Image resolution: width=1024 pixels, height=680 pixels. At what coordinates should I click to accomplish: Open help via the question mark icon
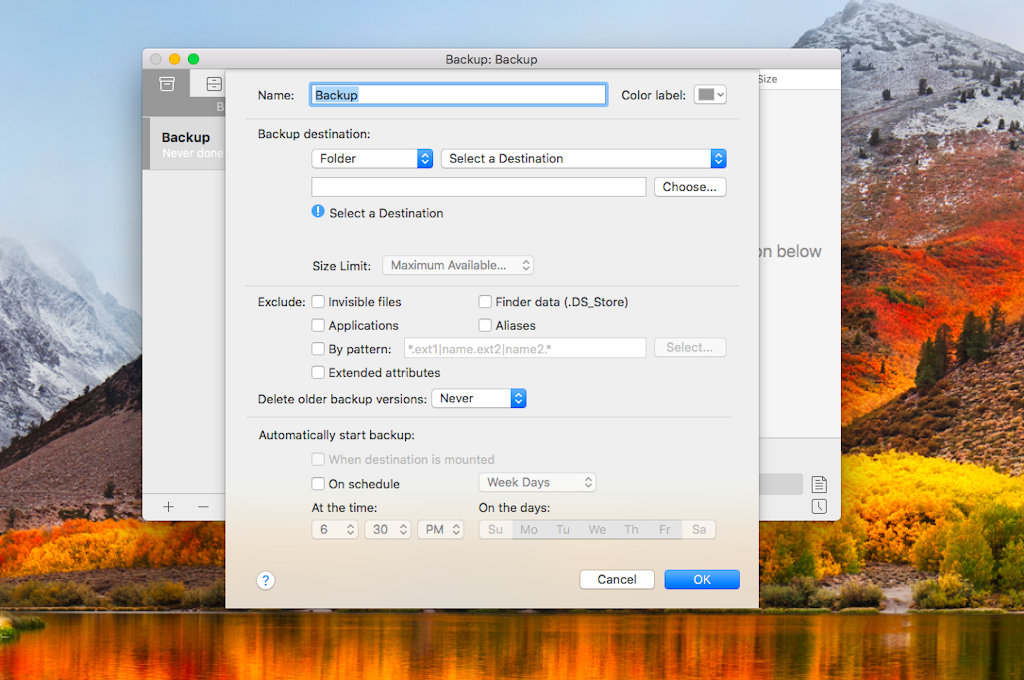click(265, 580)
